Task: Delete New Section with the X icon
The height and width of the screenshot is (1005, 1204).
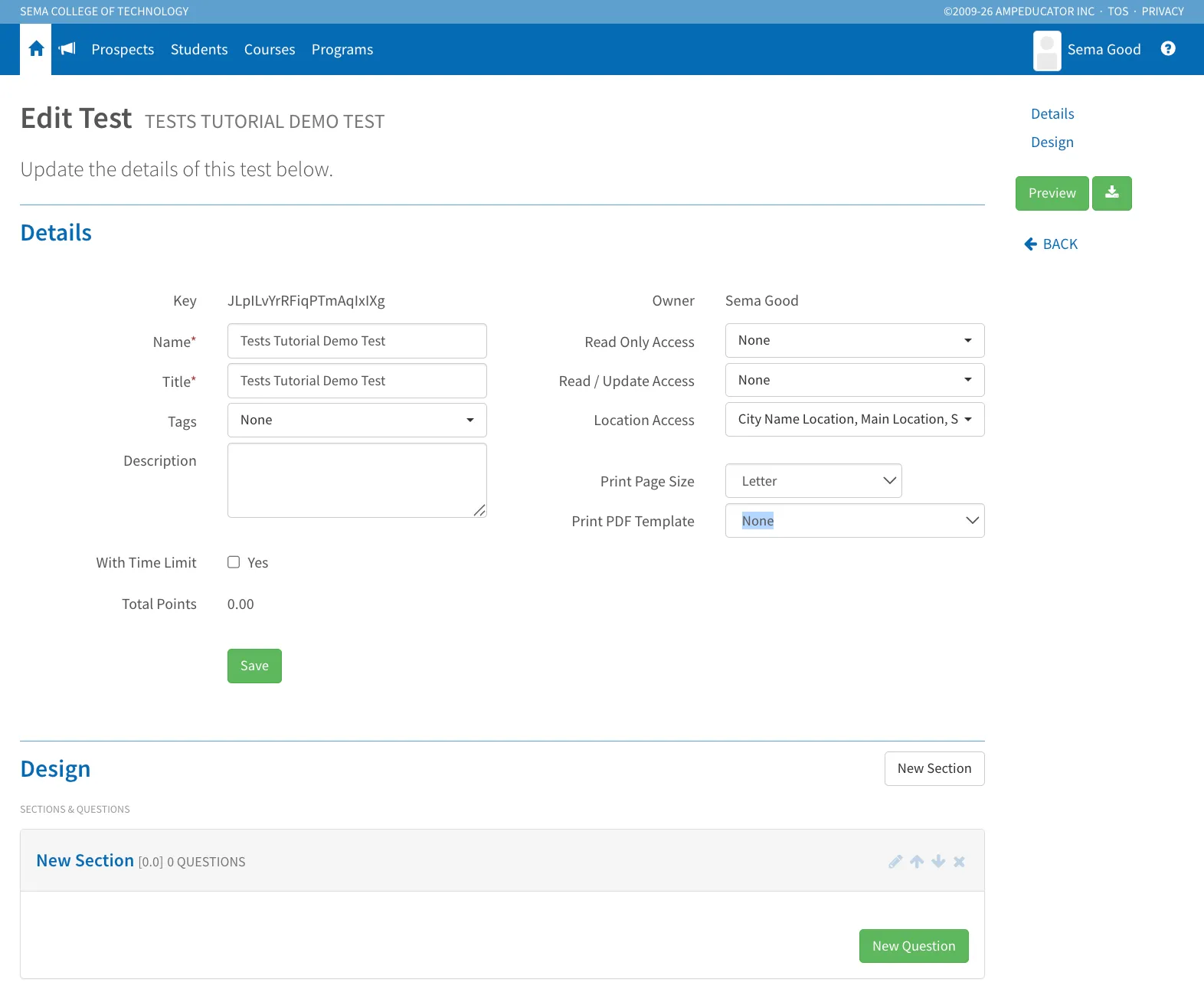Action: coord(959,862)
